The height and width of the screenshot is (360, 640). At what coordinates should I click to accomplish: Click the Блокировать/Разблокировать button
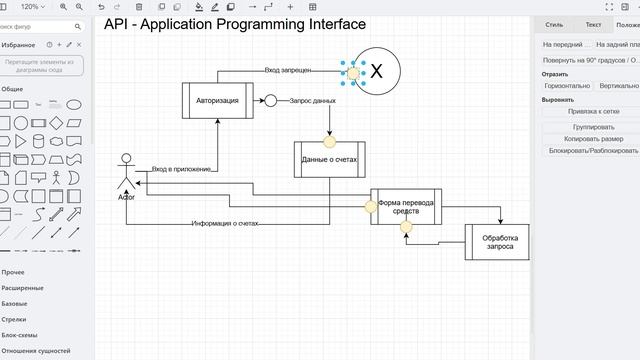(x=593, y=151)
